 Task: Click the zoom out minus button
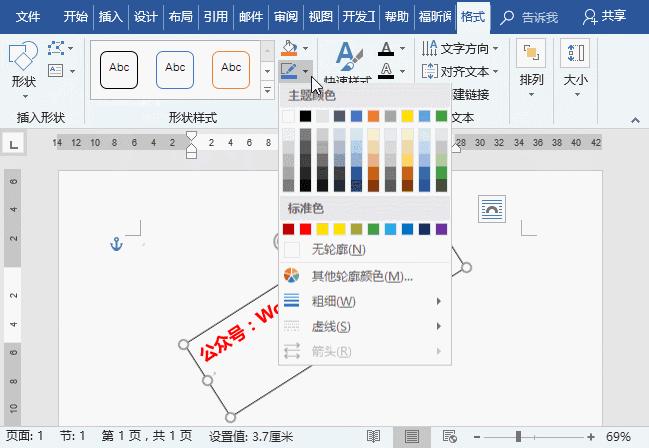477,437
